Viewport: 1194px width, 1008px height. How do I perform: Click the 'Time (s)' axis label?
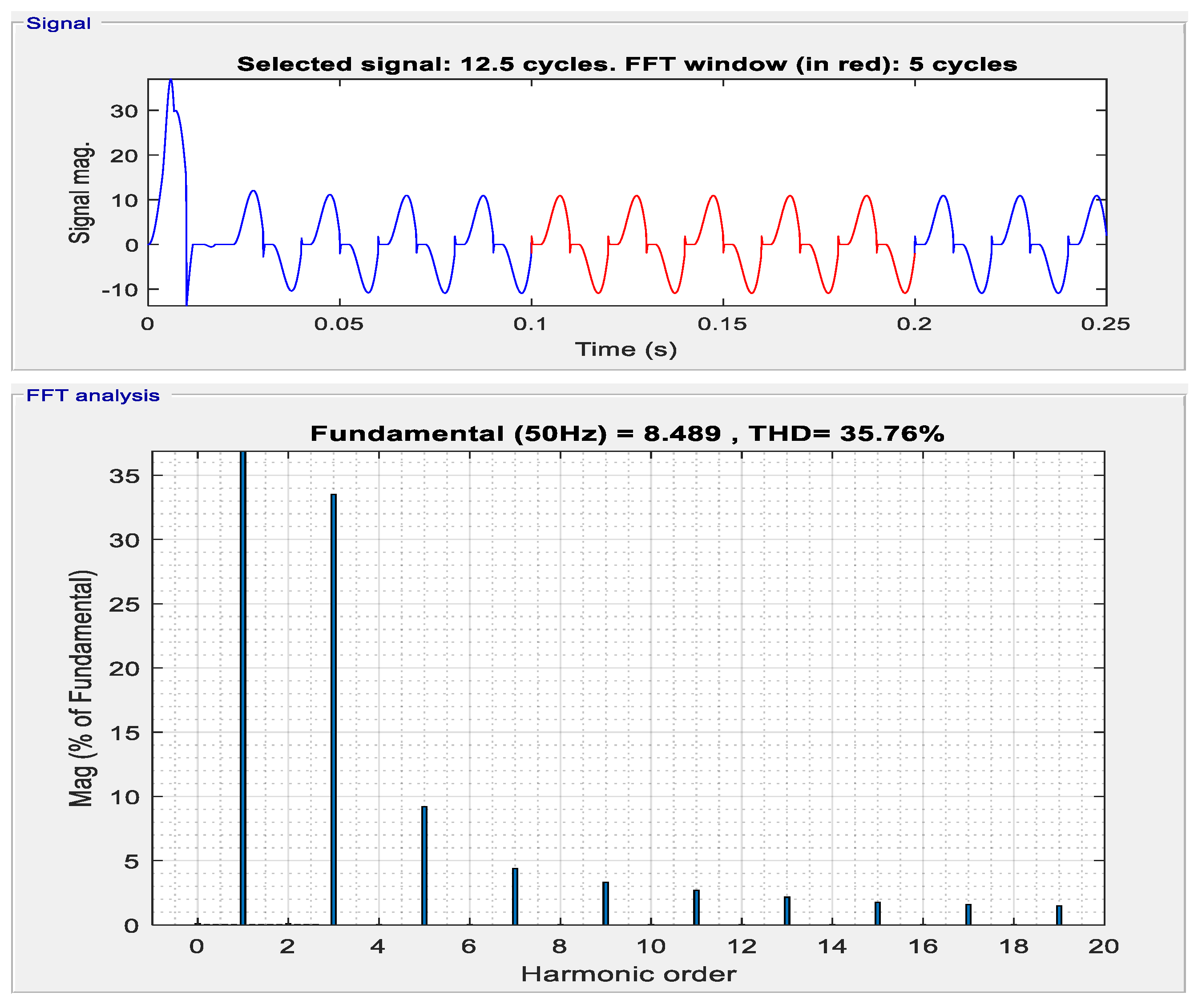click(626, 349)
